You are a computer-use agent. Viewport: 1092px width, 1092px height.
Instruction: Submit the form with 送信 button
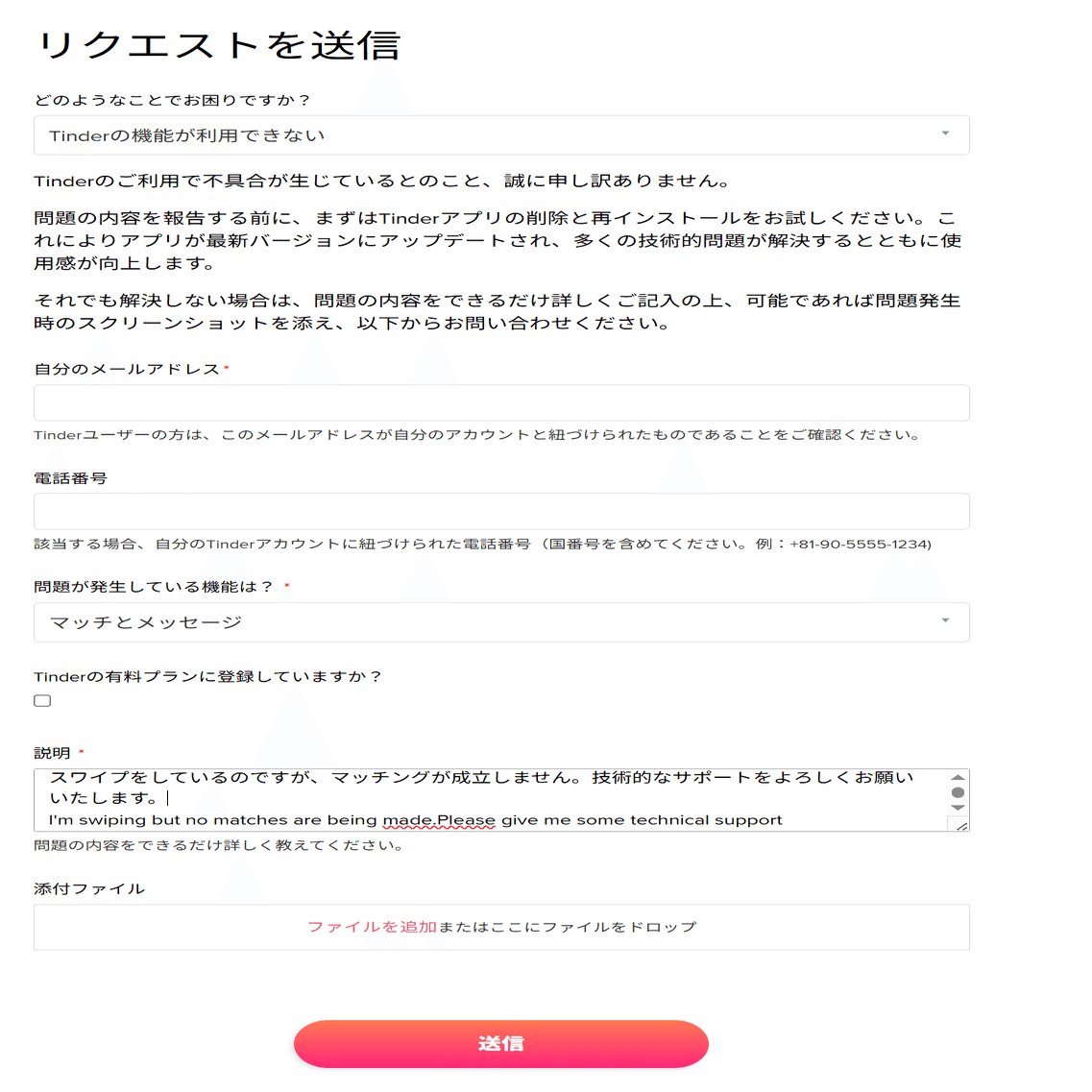coord(501,1043)
